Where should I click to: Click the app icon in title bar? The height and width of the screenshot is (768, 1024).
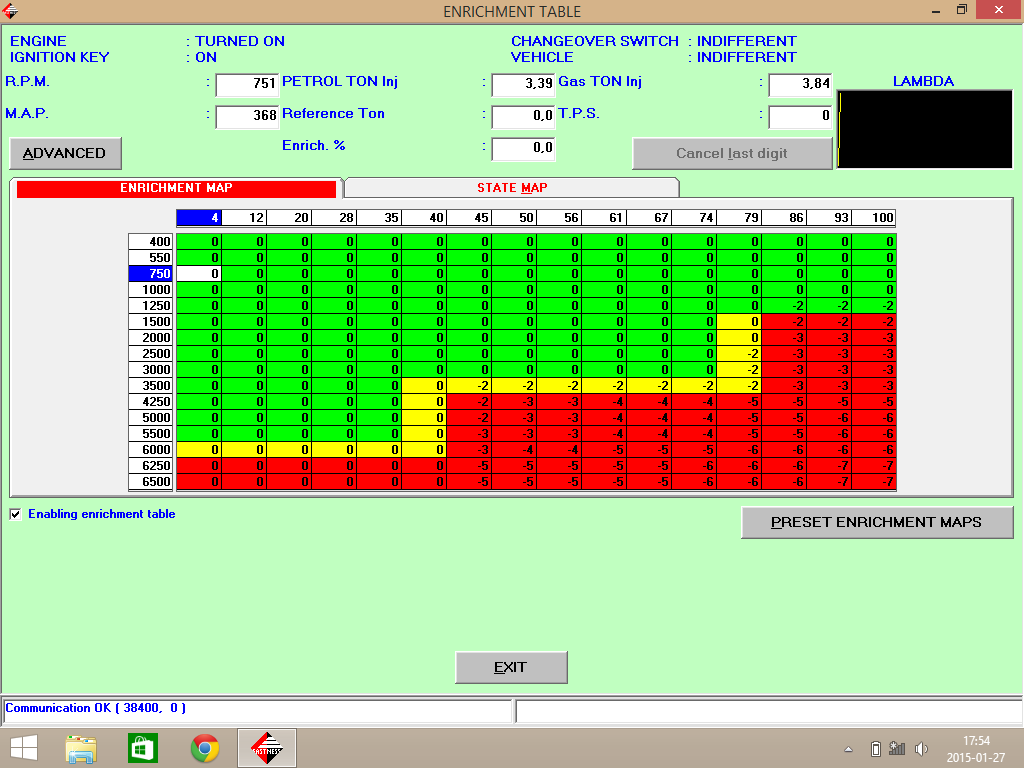tap(10, 10)
